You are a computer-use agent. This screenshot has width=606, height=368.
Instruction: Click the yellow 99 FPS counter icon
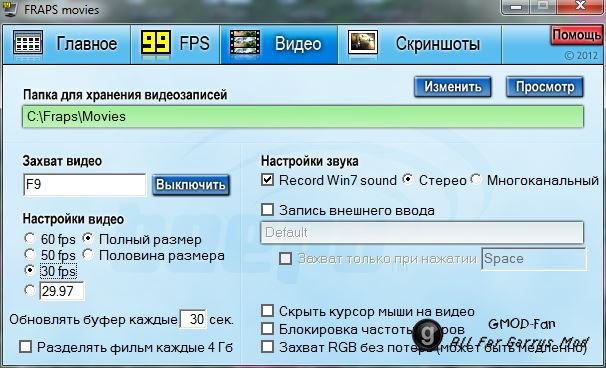pyautogui.click(x=156, y=43)
